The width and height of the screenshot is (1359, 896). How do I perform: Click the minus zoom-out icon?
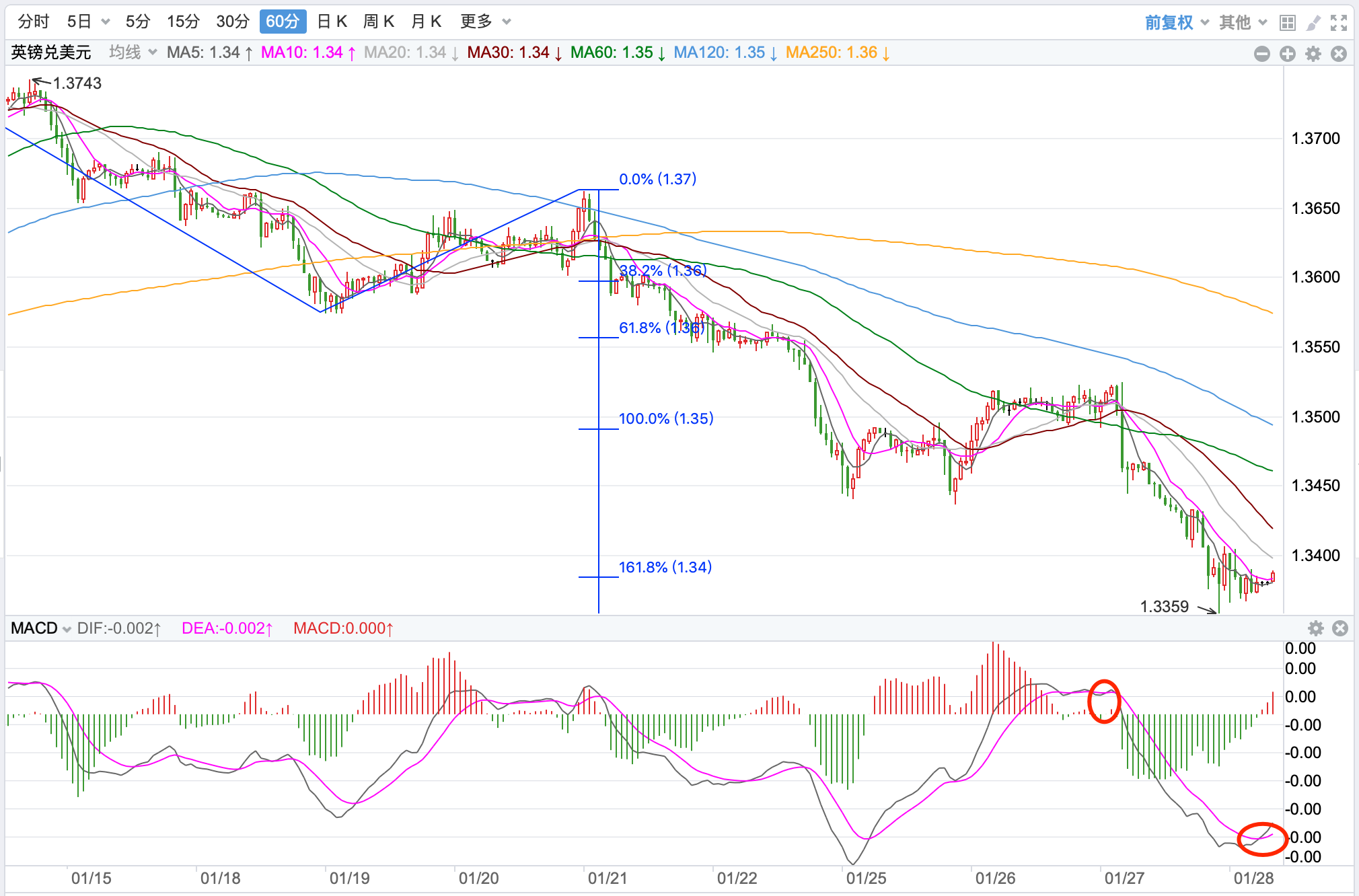click(x=1262, y=54)
